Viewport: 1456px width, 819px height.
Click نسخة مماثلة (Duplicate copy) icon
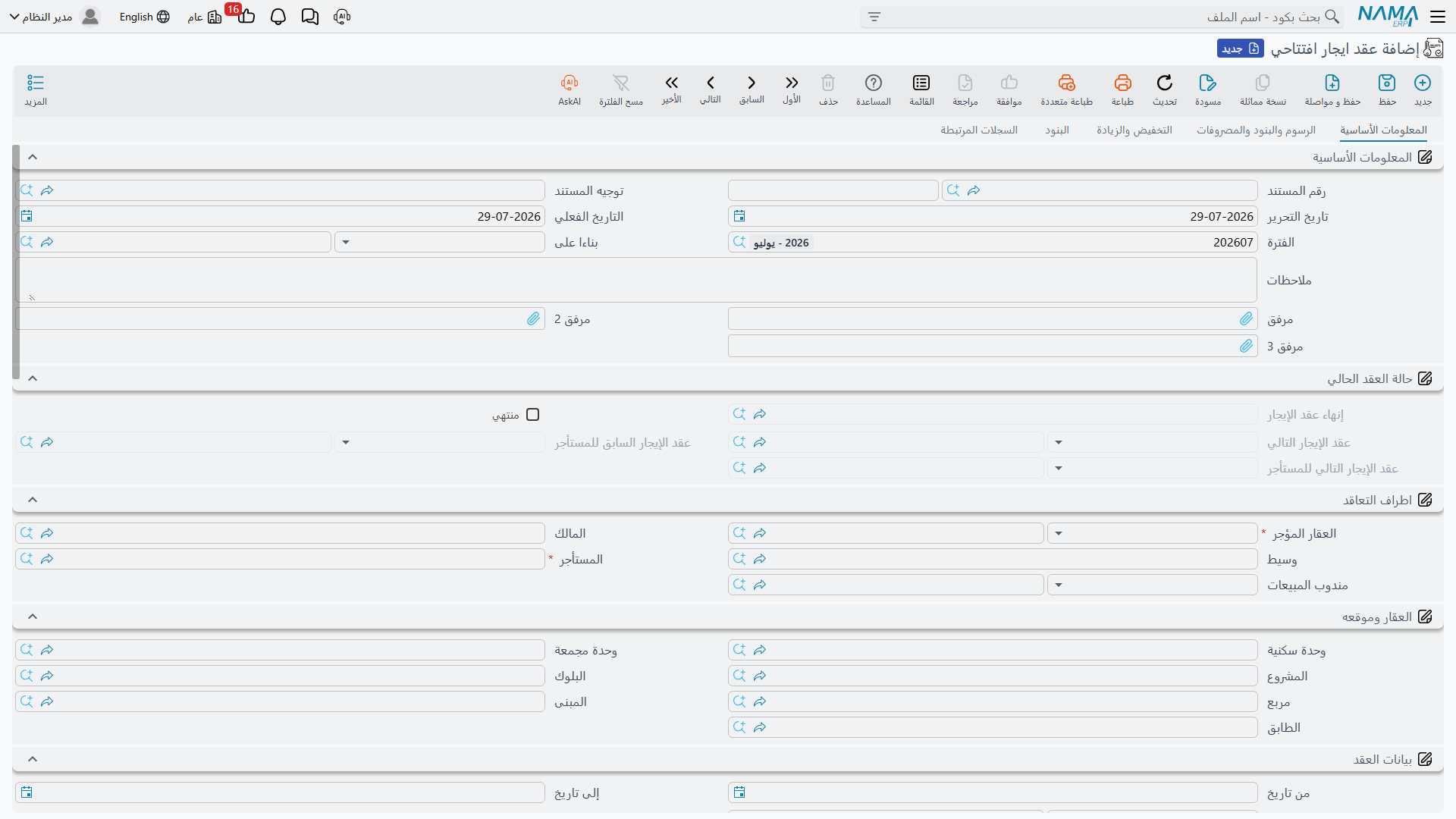(1263, 83)
